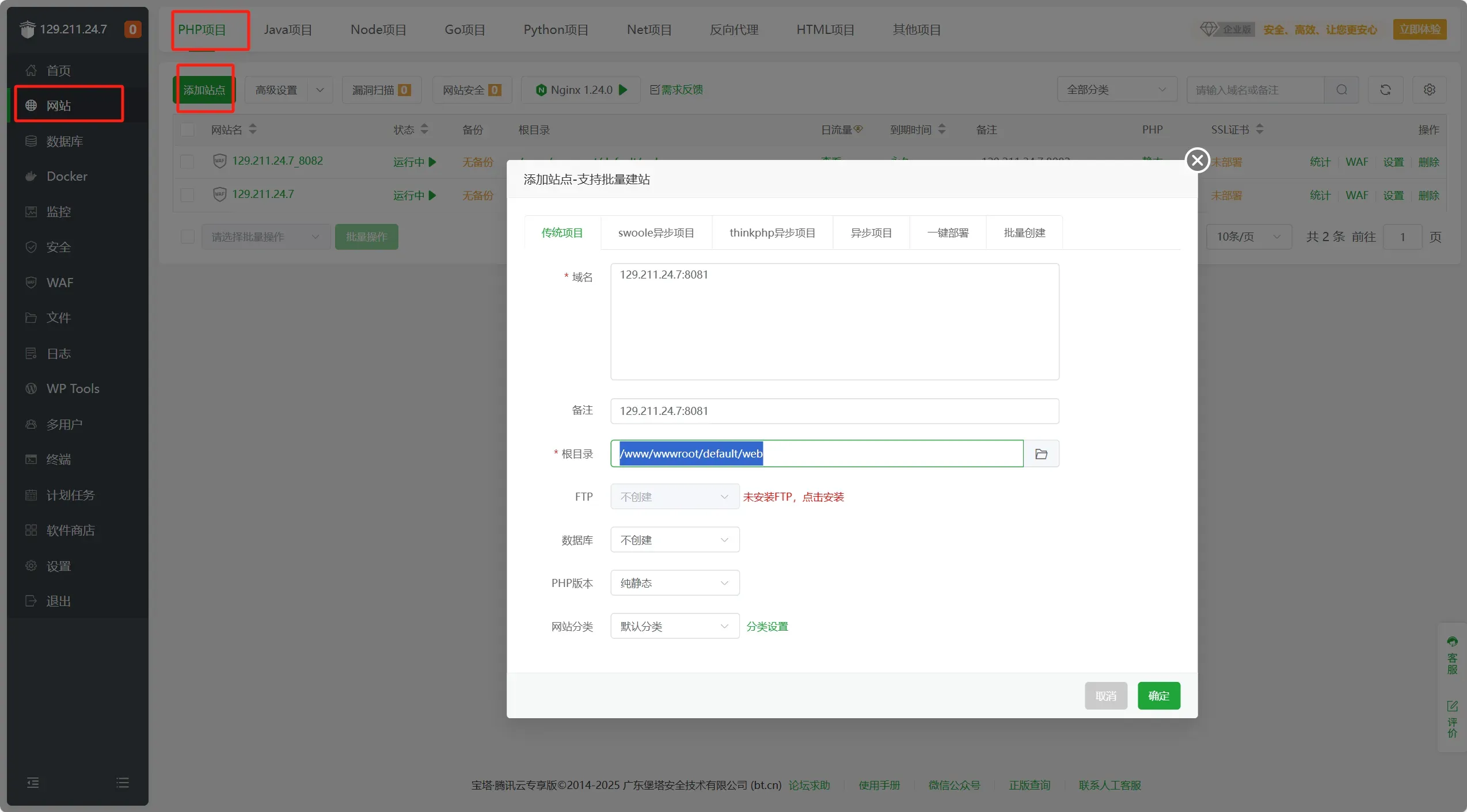Check the box for 129.211.24.7 site row
Viewport: 1467px width, 812px height.
tap(187, 195)
